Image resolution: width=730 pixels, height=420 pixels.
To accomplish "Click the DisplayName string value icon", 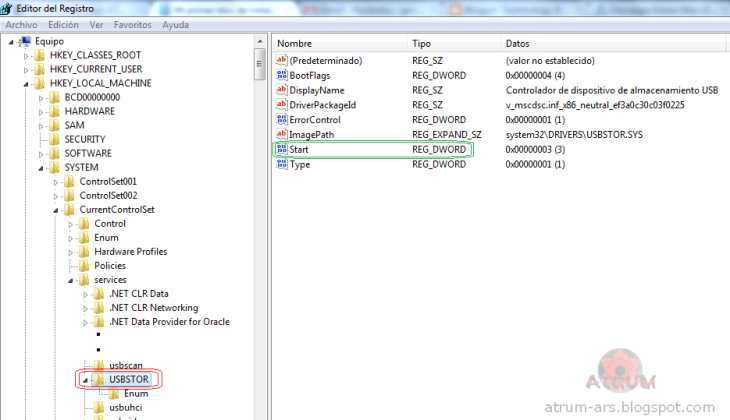I will [282, 90].
